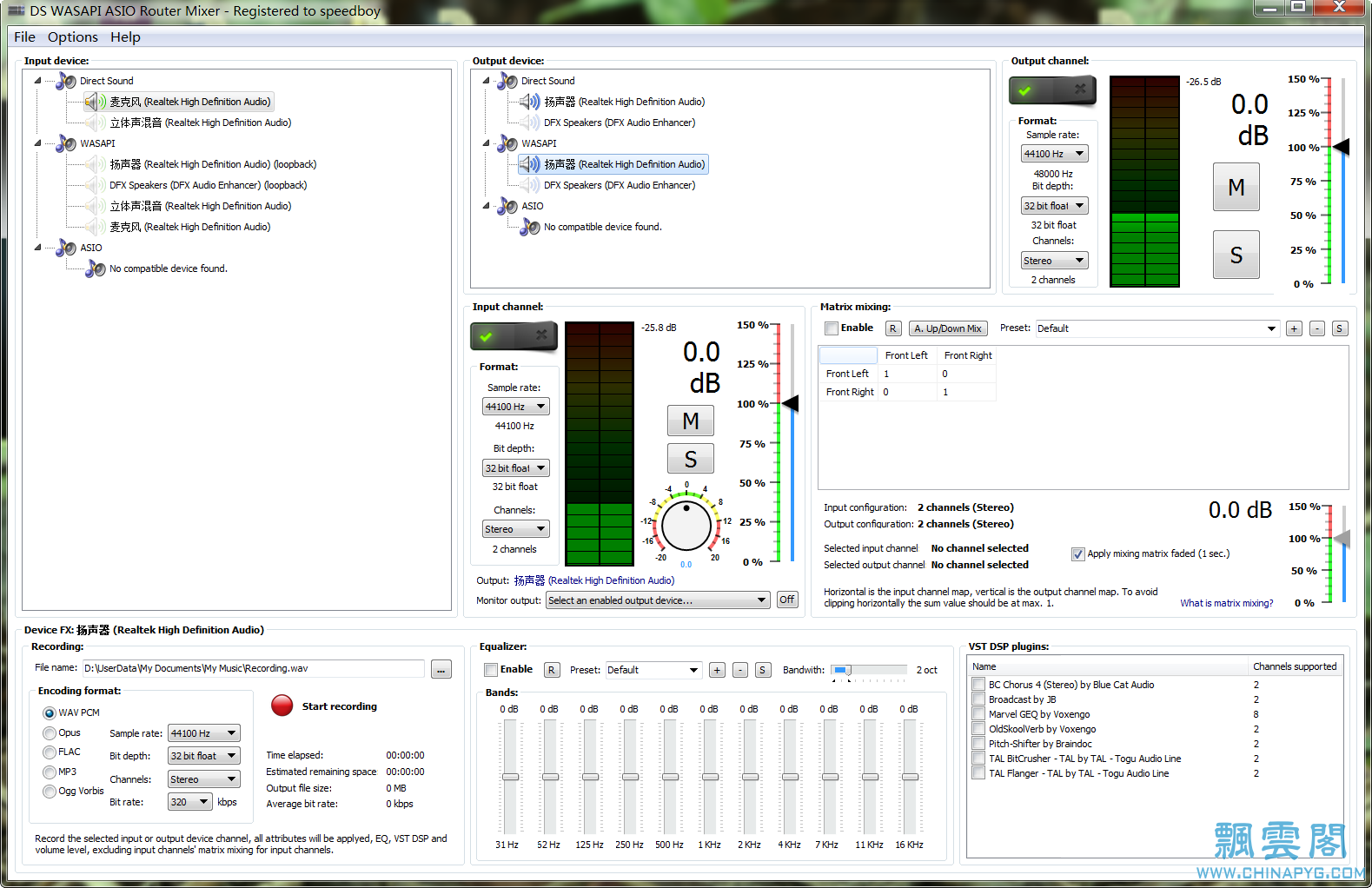The width and height of the screenshot is (1372, 888).
Task: Open input channel sample rate dropdown
Action: tap(516, 407)
